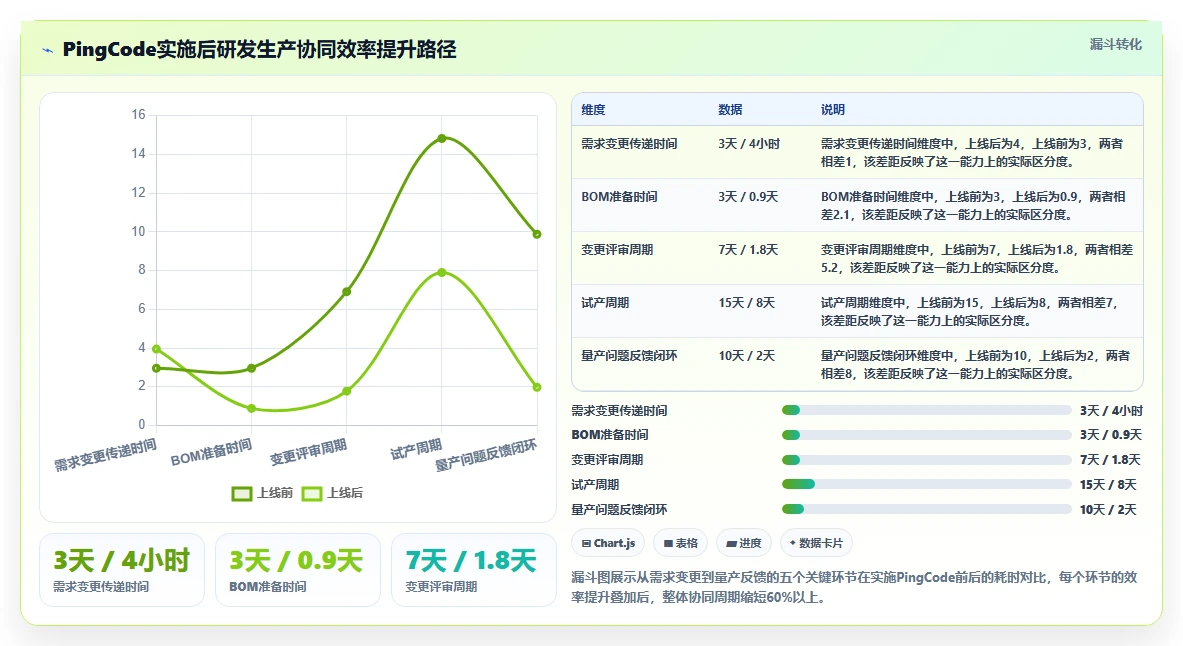
Task: Click the 上线后 point at 需求变更传递时间
Action: [156, 349]
